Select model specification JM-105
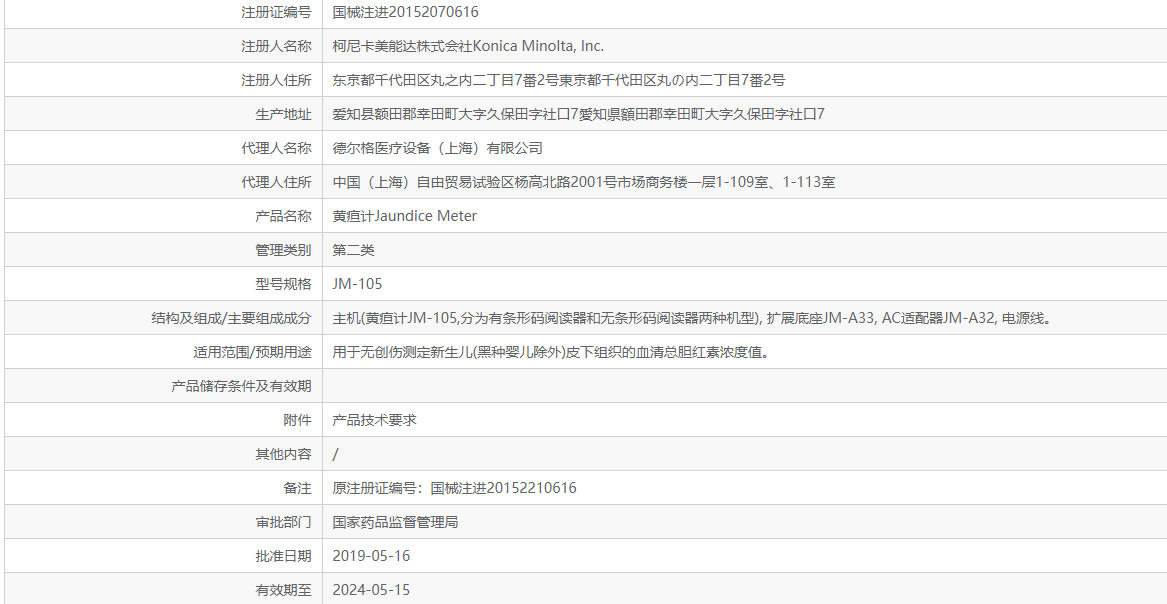 click(x=357, y=284)
